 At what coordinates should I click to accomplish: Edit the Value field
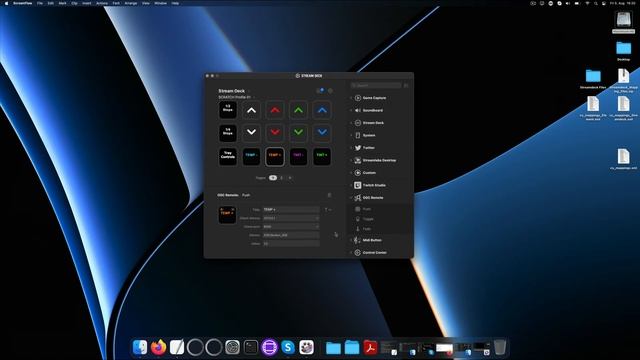pos(291,244)
